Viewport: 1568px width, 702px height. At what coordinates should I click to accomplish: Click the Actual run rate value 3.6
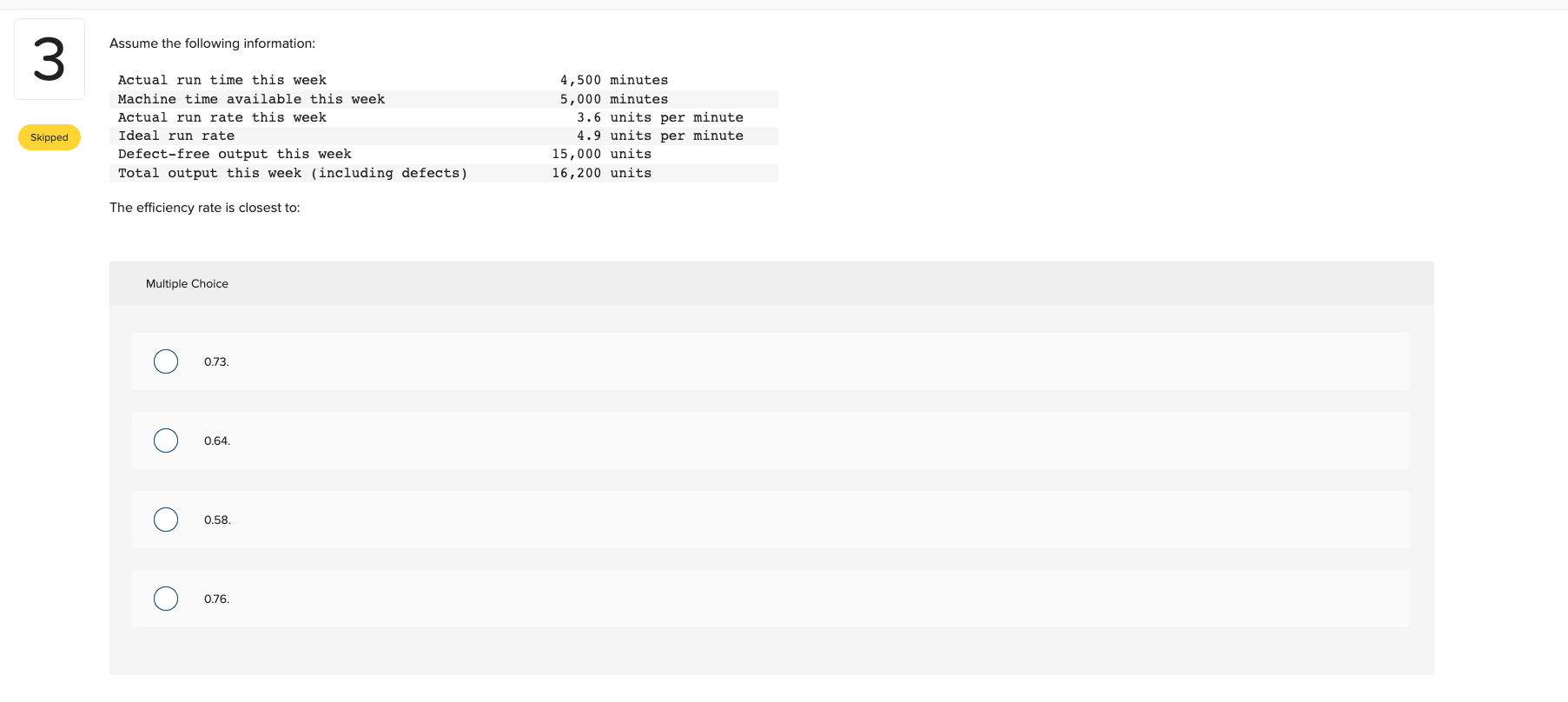pos(589,116)
